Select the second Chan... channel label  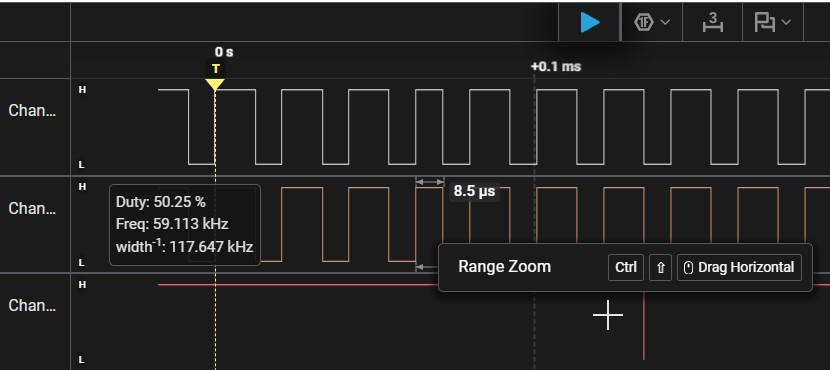[32, 208]
